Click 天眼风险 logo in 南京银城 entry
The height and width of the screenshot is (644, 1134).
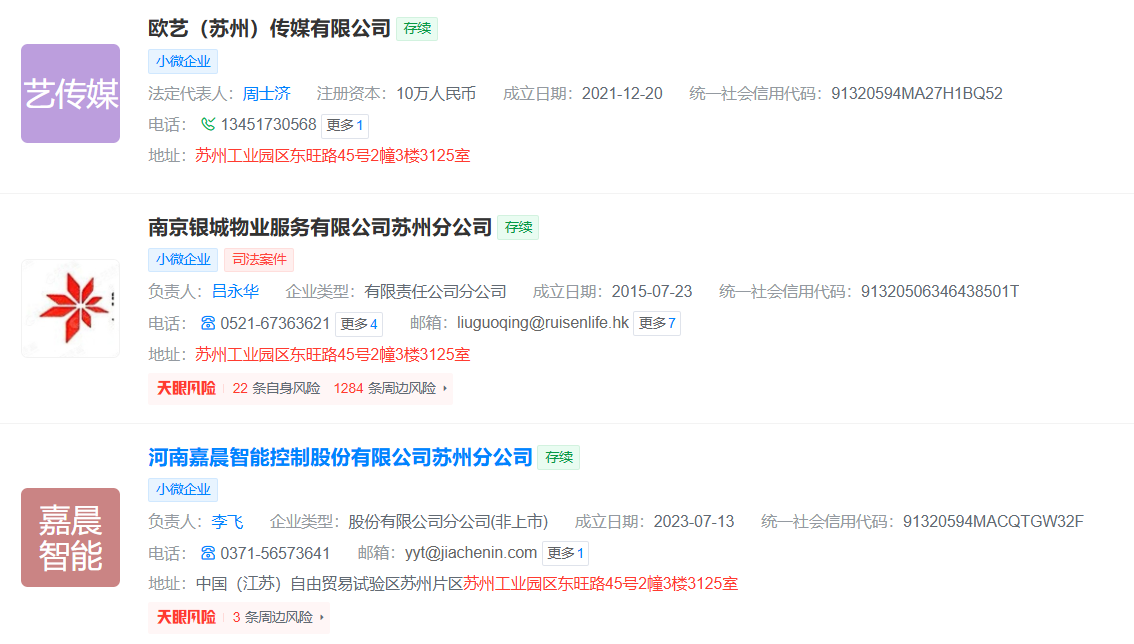click(x=186, y=388)
